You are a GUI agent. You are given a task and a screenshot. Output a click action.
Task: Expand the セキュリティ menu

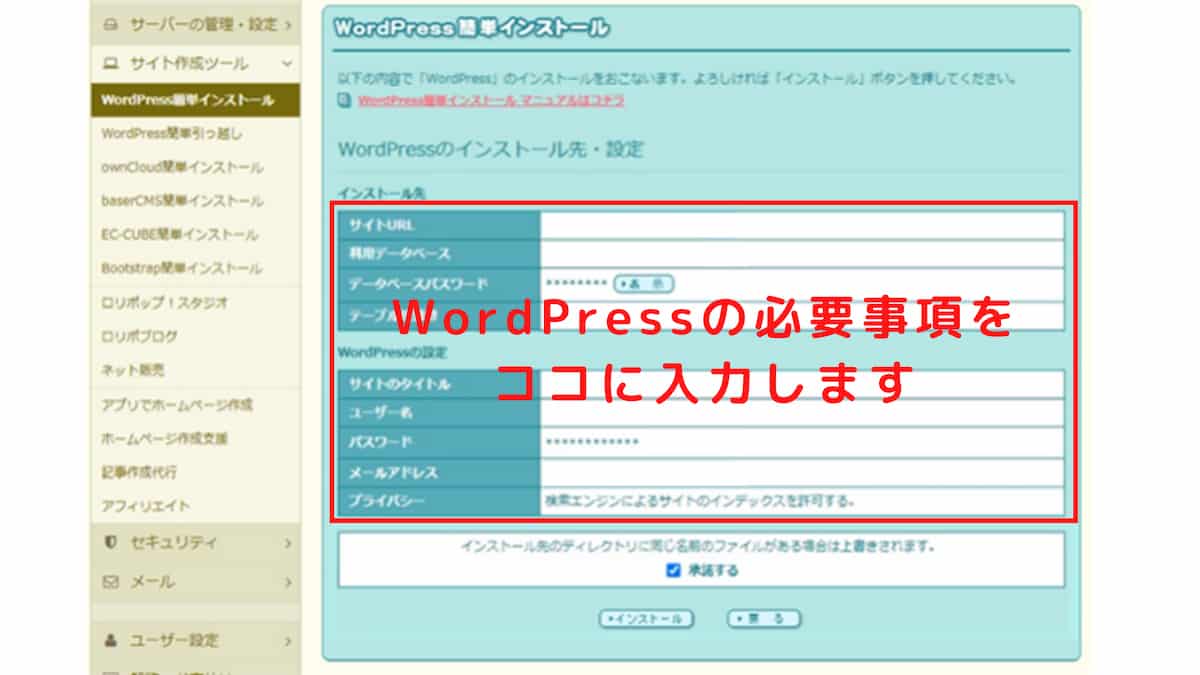click(195, 542)
